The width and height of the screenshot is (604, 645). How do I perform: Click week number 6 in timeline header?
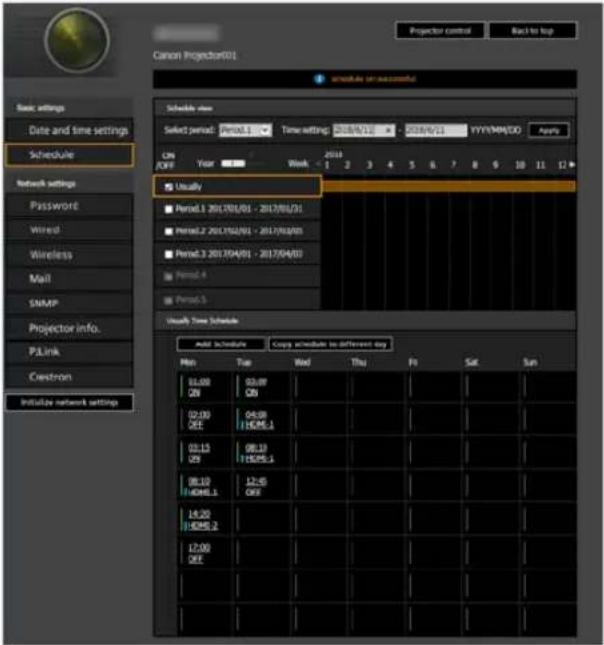click(x=432, y=165)
